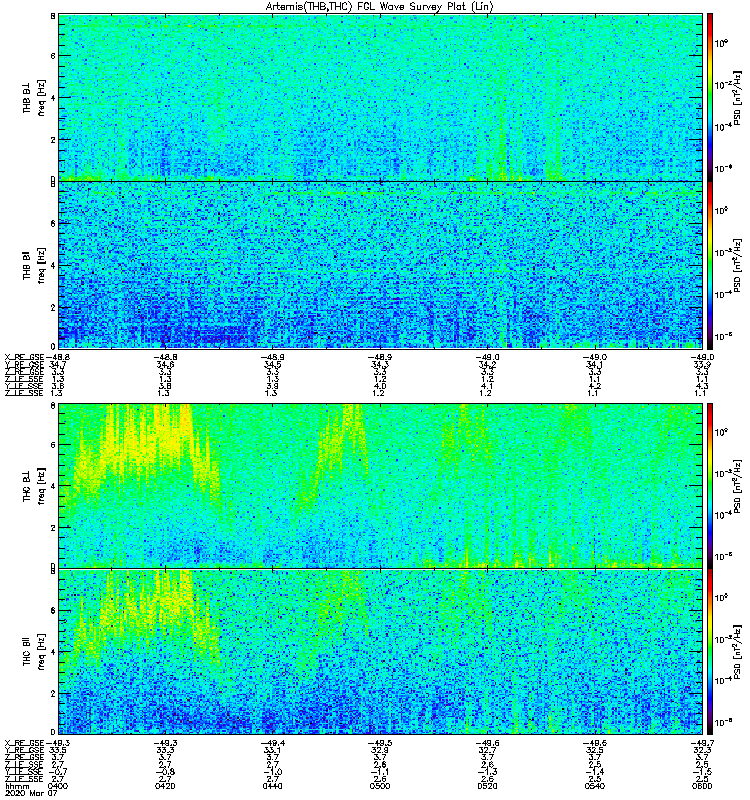Click the THC position value '33.5'

point(58,750)
